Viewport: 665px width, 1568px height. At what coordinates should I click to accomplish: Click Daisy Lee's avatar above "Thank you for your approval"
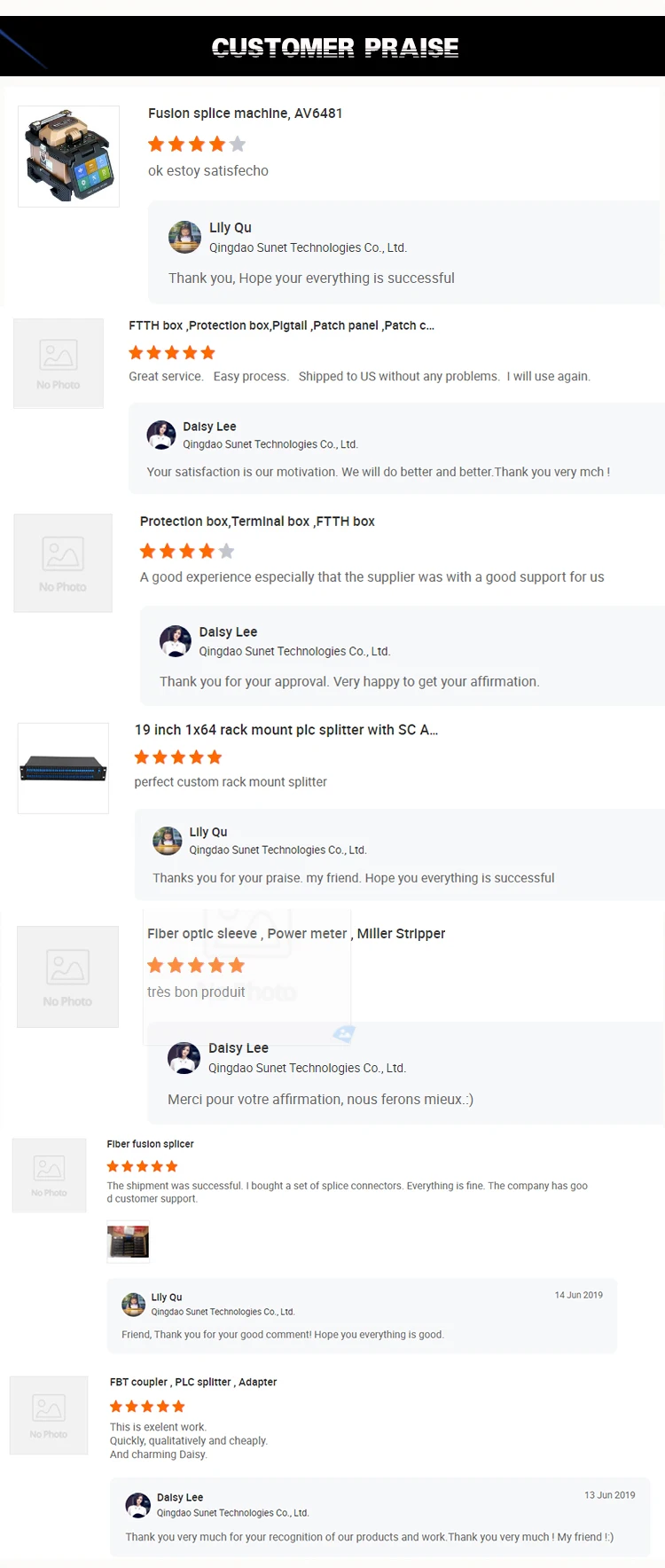point(176,640)
